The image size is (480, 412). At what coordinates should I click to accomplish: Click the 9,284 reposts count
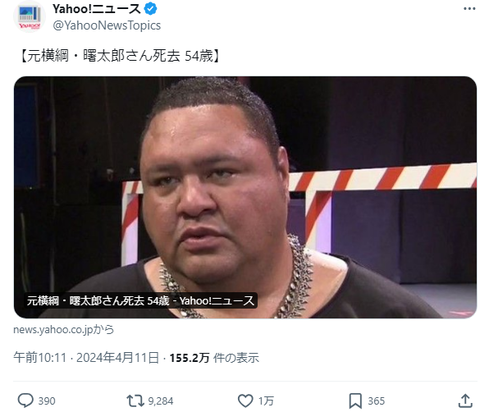coord(161,401)
